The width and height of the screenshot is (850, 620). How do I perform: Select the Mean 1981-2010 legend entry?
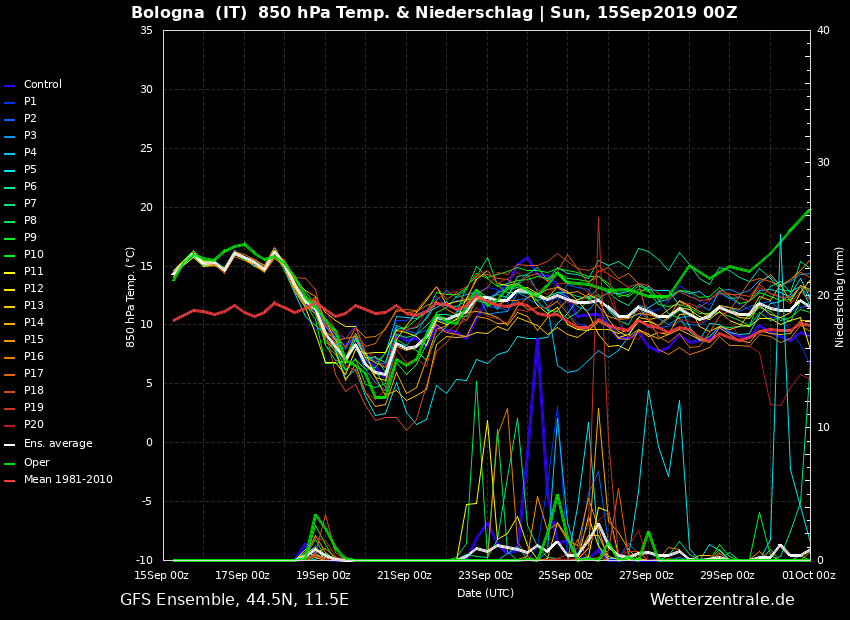tap(67, 480)
